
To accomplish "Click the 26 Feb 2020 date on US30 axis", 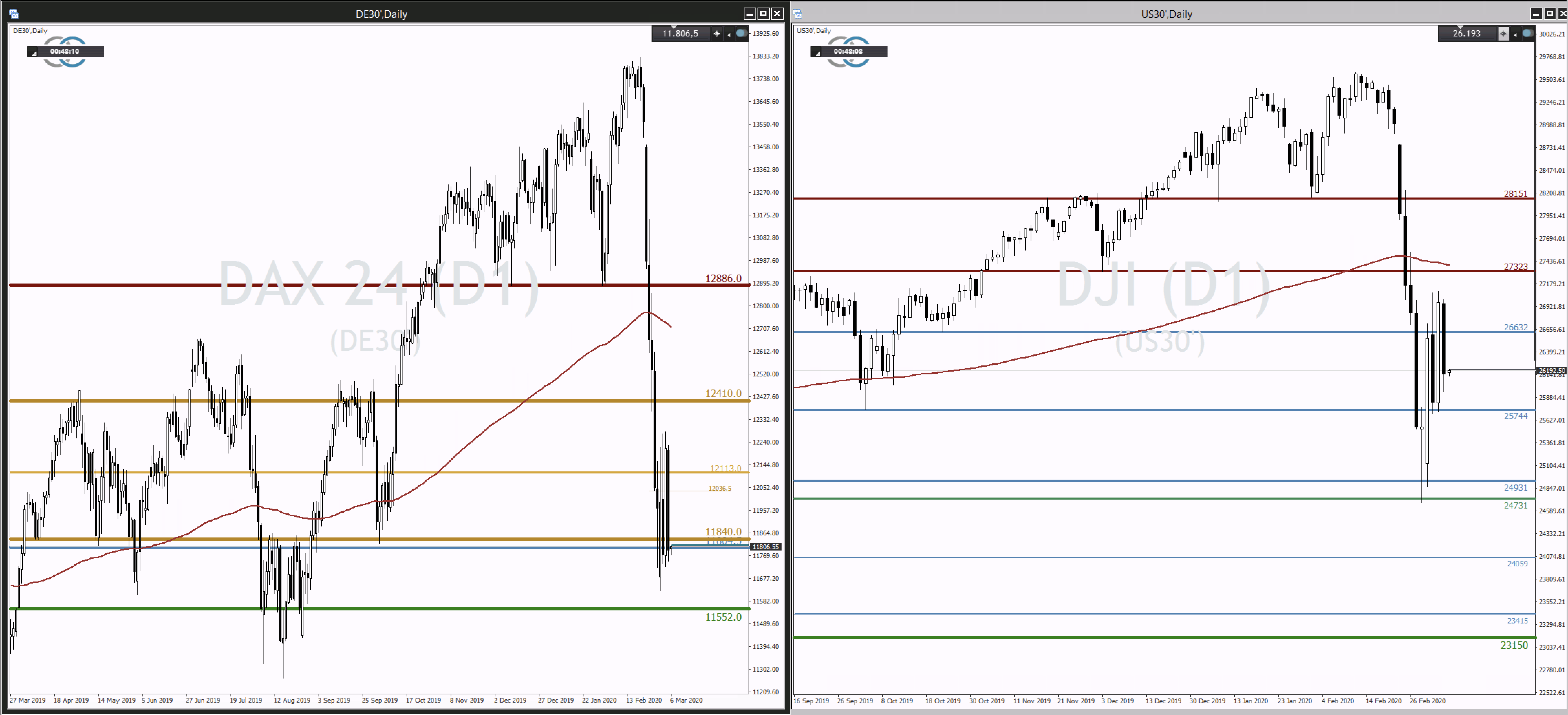I will (1427, 701).
